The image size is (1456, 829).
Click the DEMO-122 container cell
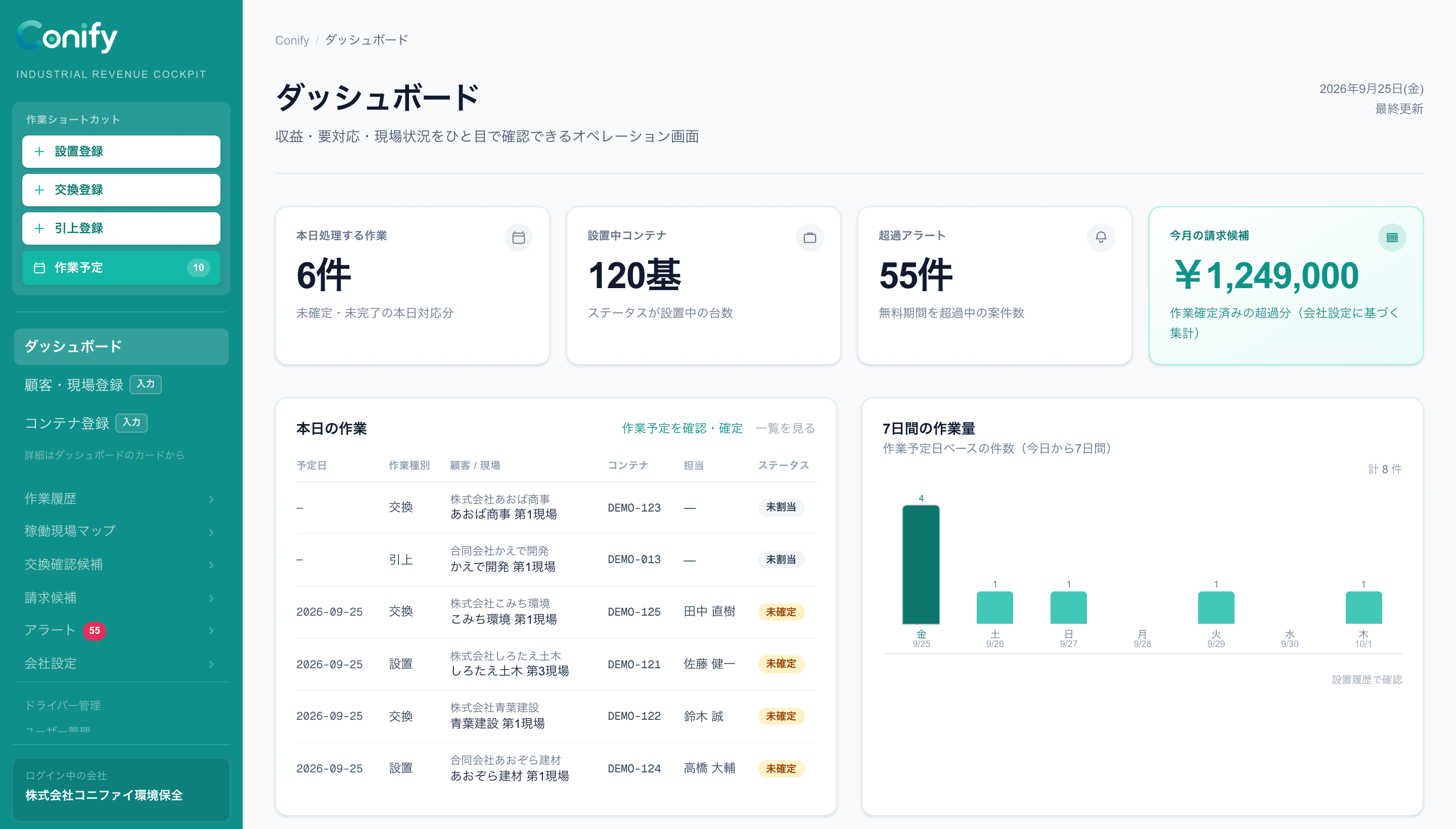click(x=634, y=716)
